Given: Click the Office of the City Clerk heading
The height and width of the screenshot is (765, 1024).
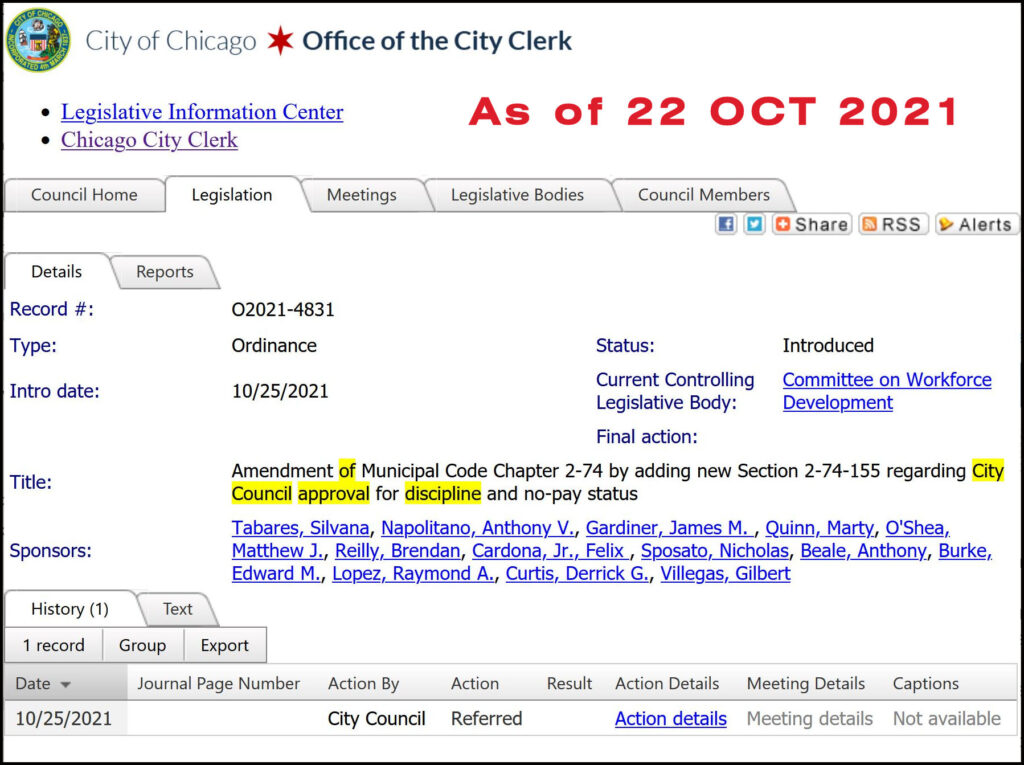Looking at the screenshot, I should click(437, 41).
